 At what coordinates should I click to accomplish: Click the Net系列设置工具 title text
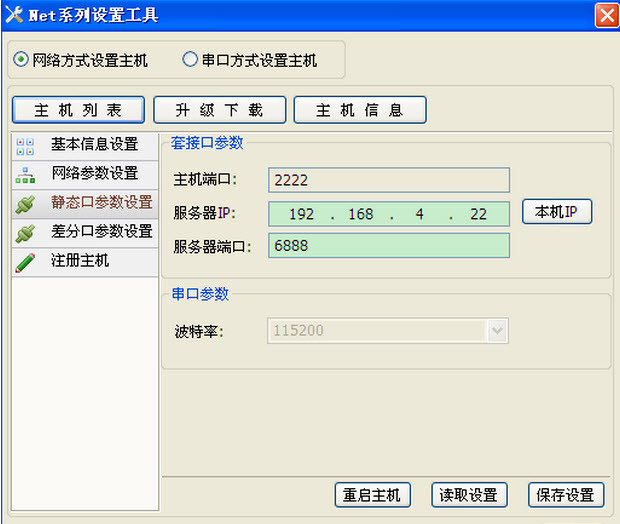click(93, 15)
